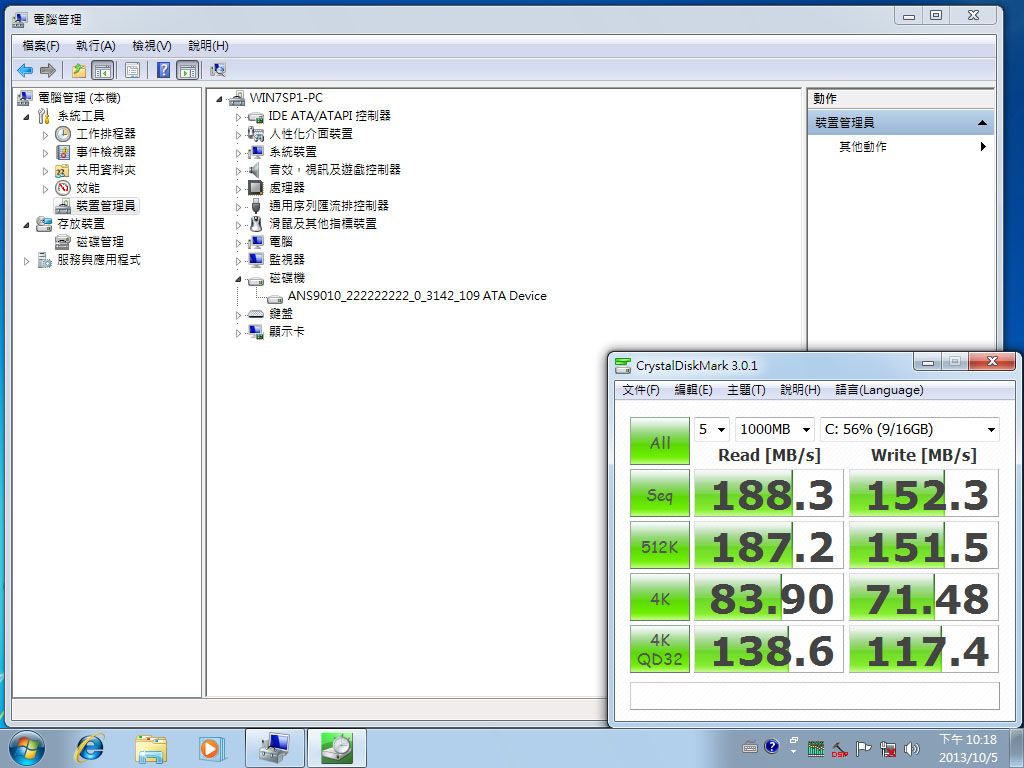The height and width of the screenshot is (768, 1024).
Task: Select 共用資料夾 in the tree
Action: point(106,170)
